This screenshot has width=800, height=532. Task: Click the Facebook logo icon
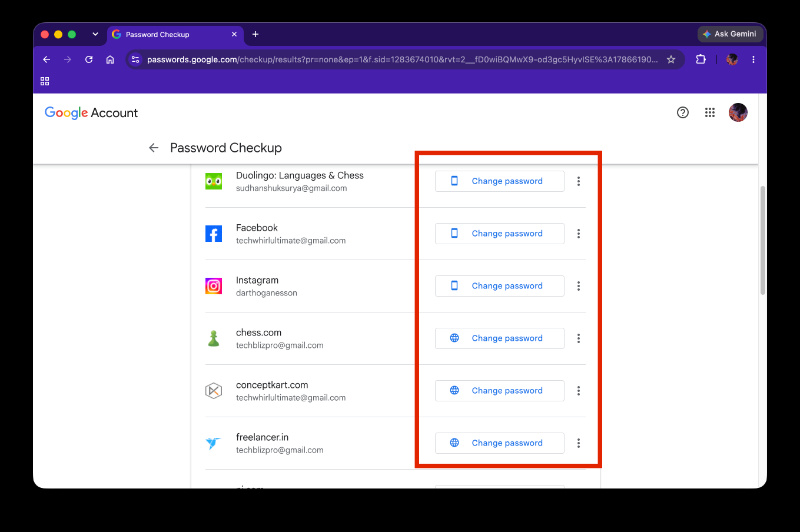click(213, 234)
